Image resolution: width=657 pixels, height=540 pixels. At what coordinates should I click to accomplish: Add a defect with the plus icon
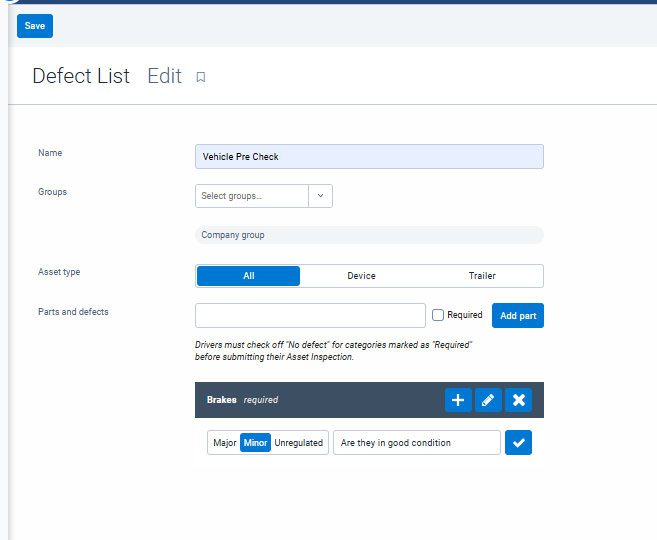click(458, 400)
